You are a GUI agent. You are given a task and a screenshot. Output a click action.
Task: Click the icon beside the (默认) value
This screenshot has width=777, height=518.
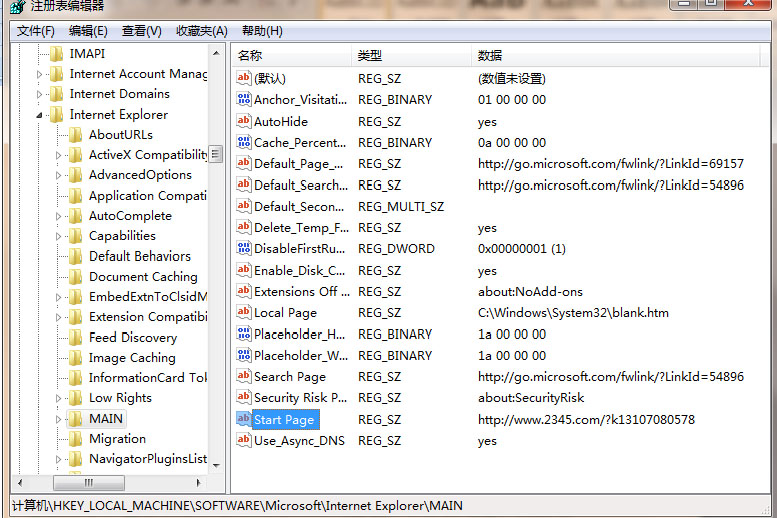[x=244, y=78]
